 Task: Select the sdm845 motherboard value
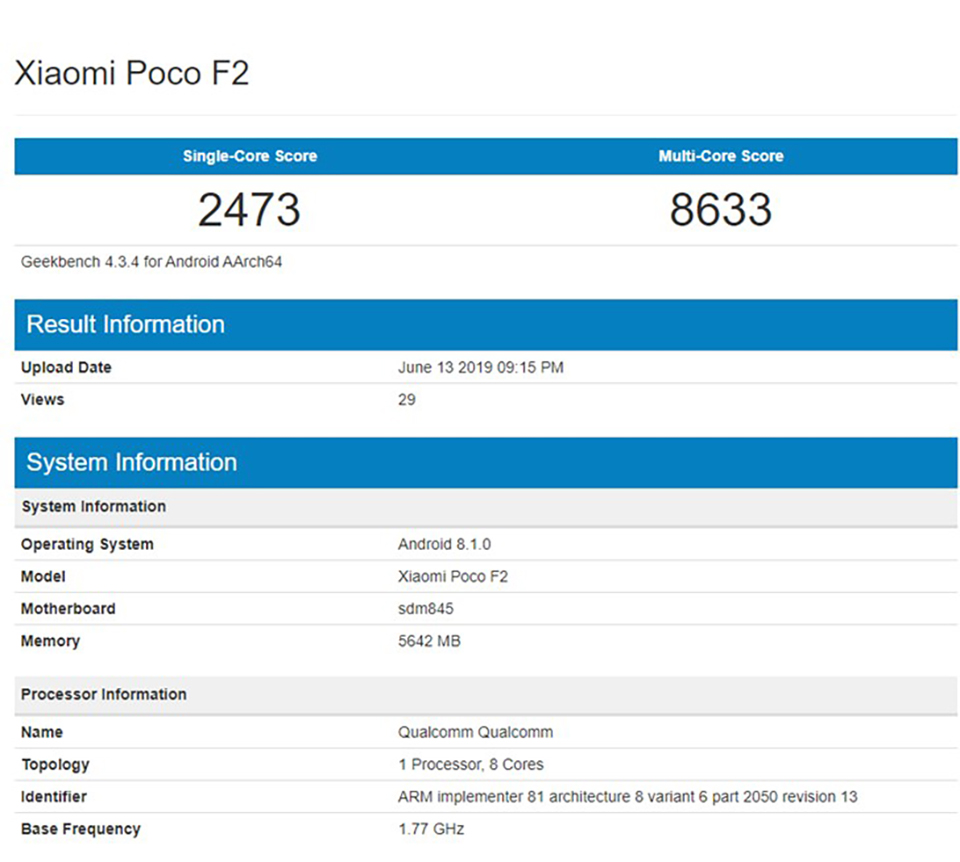426,609
